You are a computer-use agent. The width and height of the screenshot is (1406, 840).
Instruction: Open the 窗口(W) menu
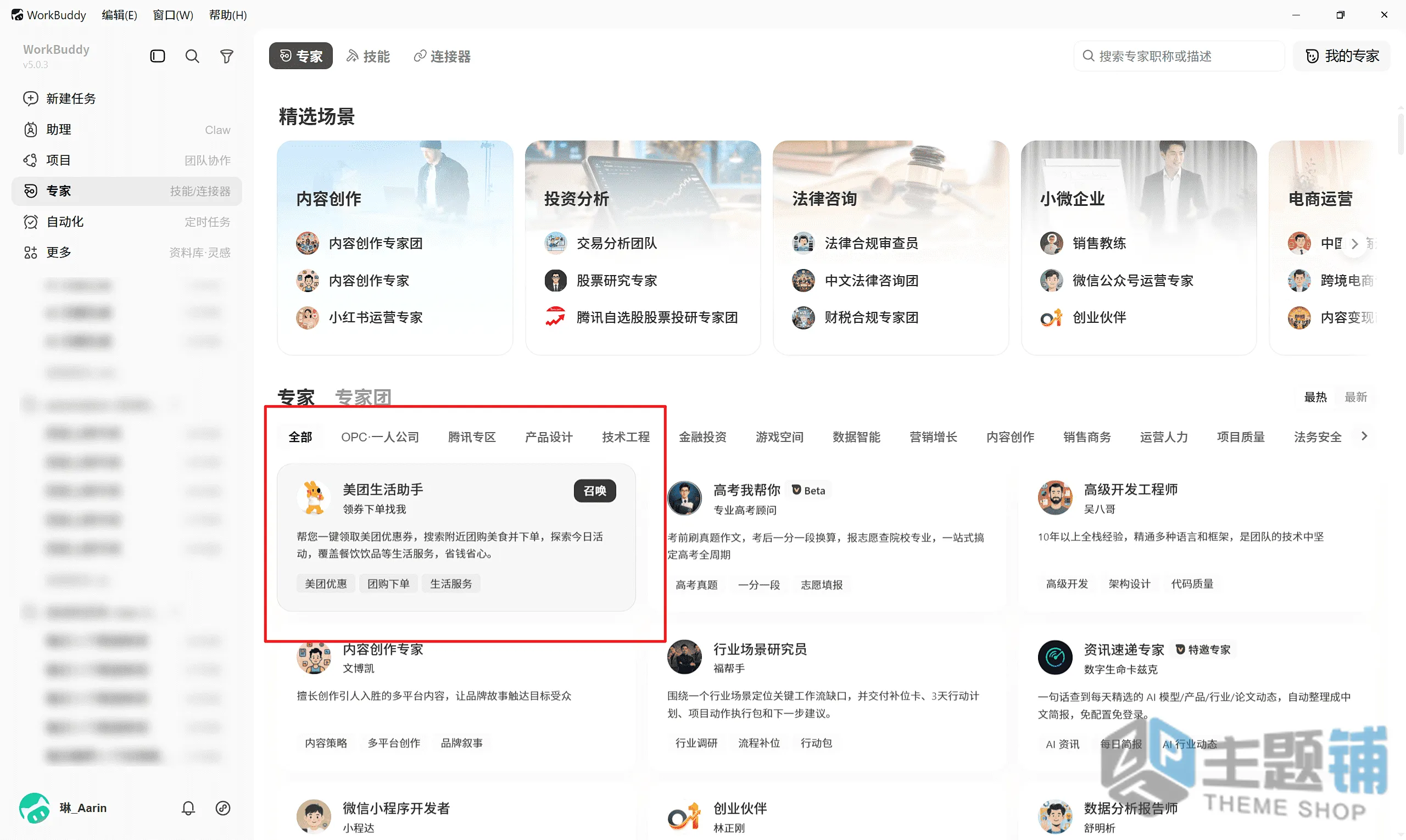173,15
